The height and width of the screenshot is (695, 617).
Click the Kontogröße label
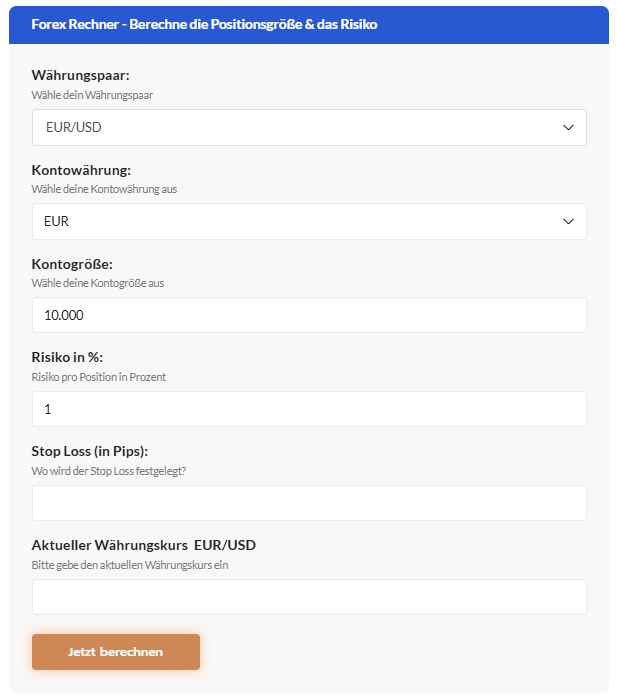72,264
